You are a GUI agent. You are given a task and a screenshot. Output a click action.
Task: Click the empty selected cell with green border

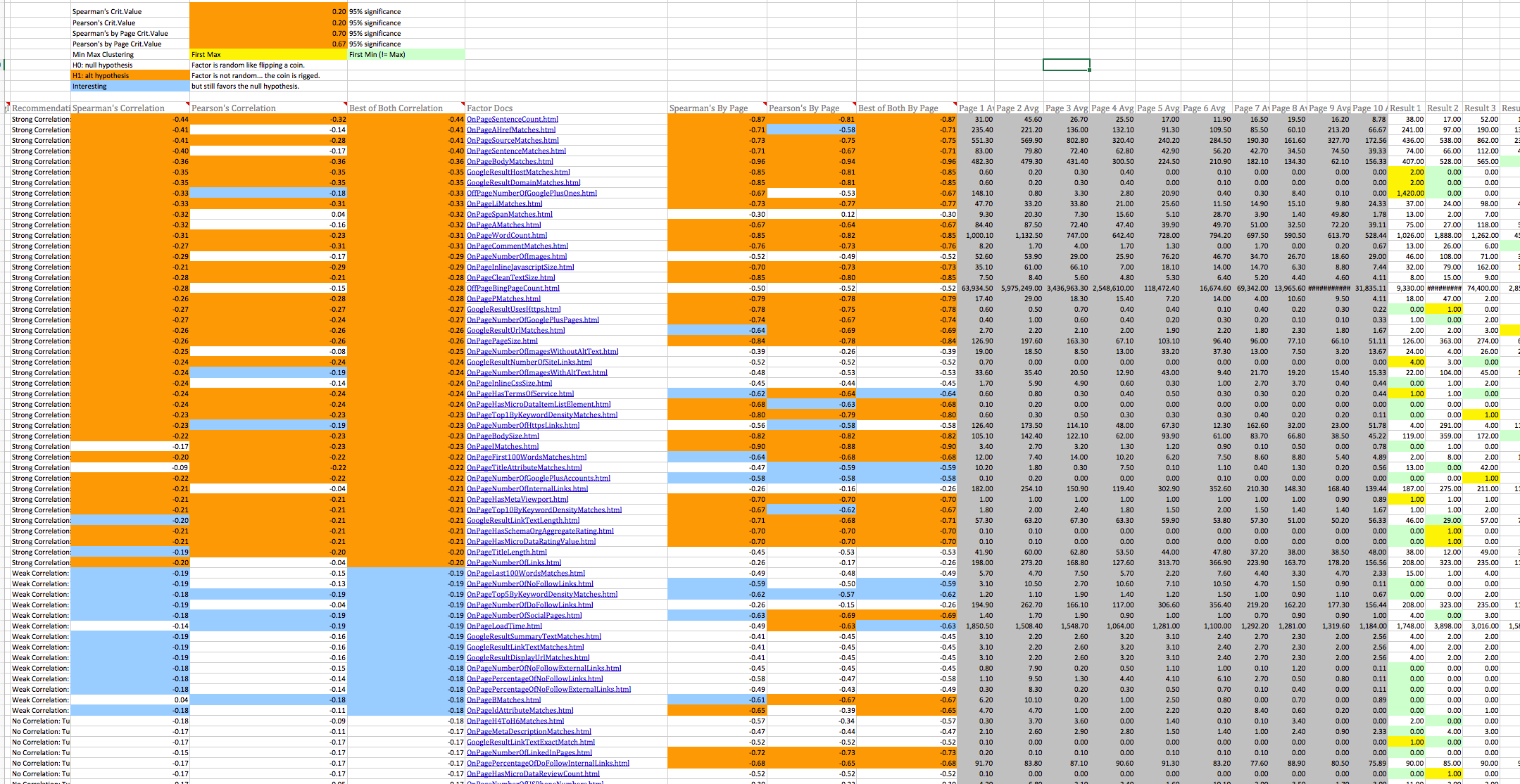[1066, 65]
